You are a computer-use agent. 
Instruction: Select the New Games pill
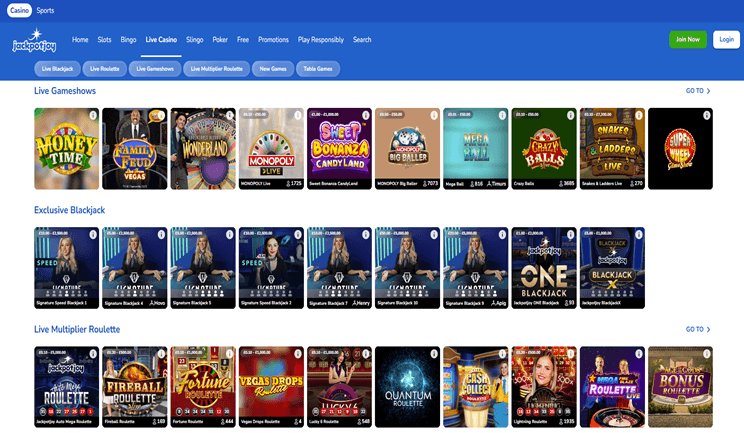coord(273,69)
